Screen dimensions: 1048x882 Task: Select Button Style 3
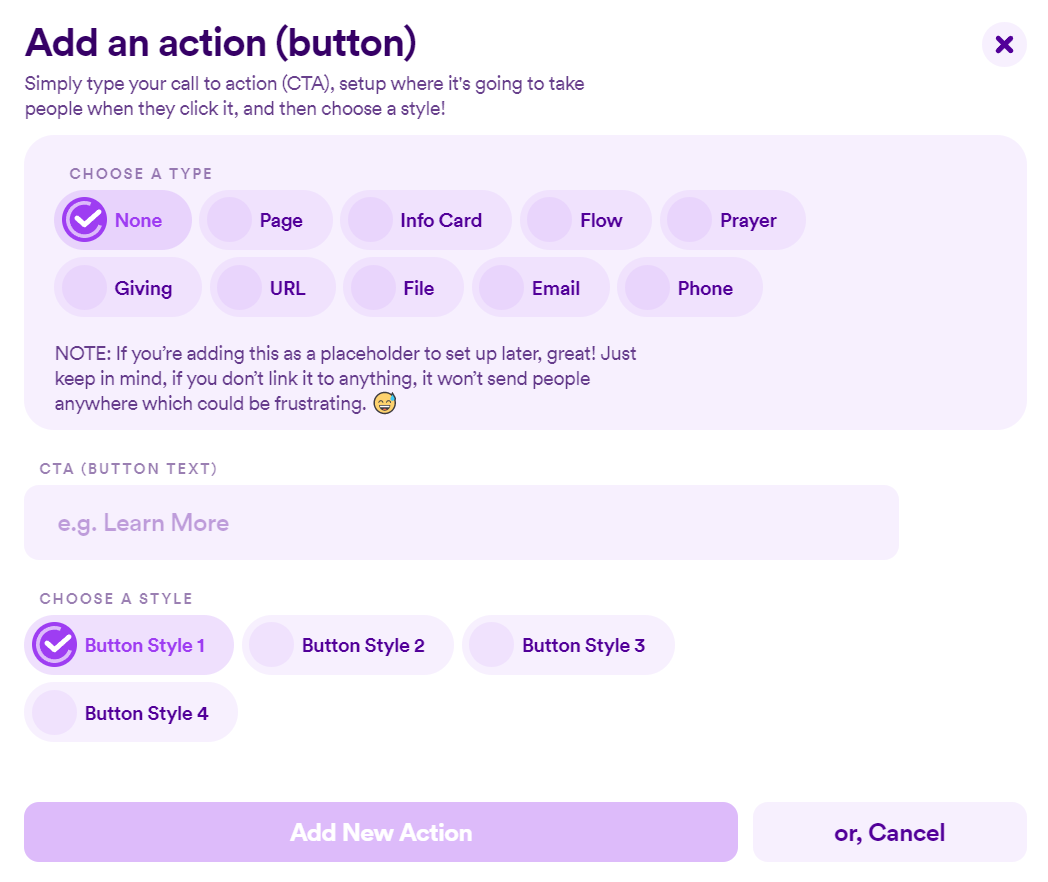pyautogui.click(x=568, y=645)
